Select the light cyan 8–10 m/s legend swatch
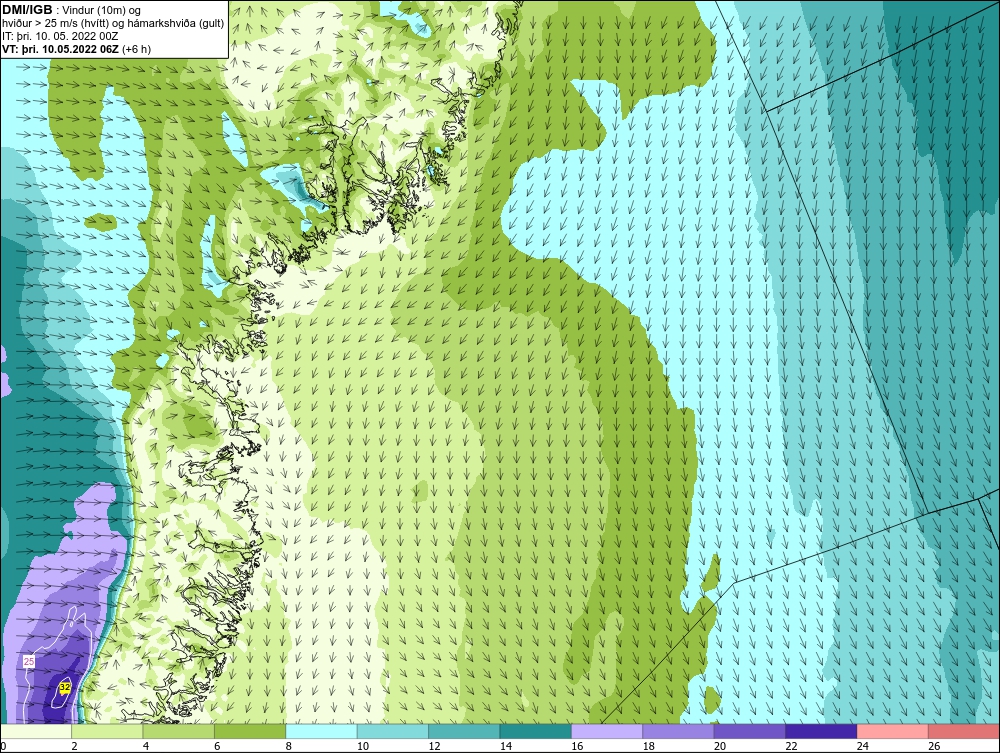 coord(321,731)
